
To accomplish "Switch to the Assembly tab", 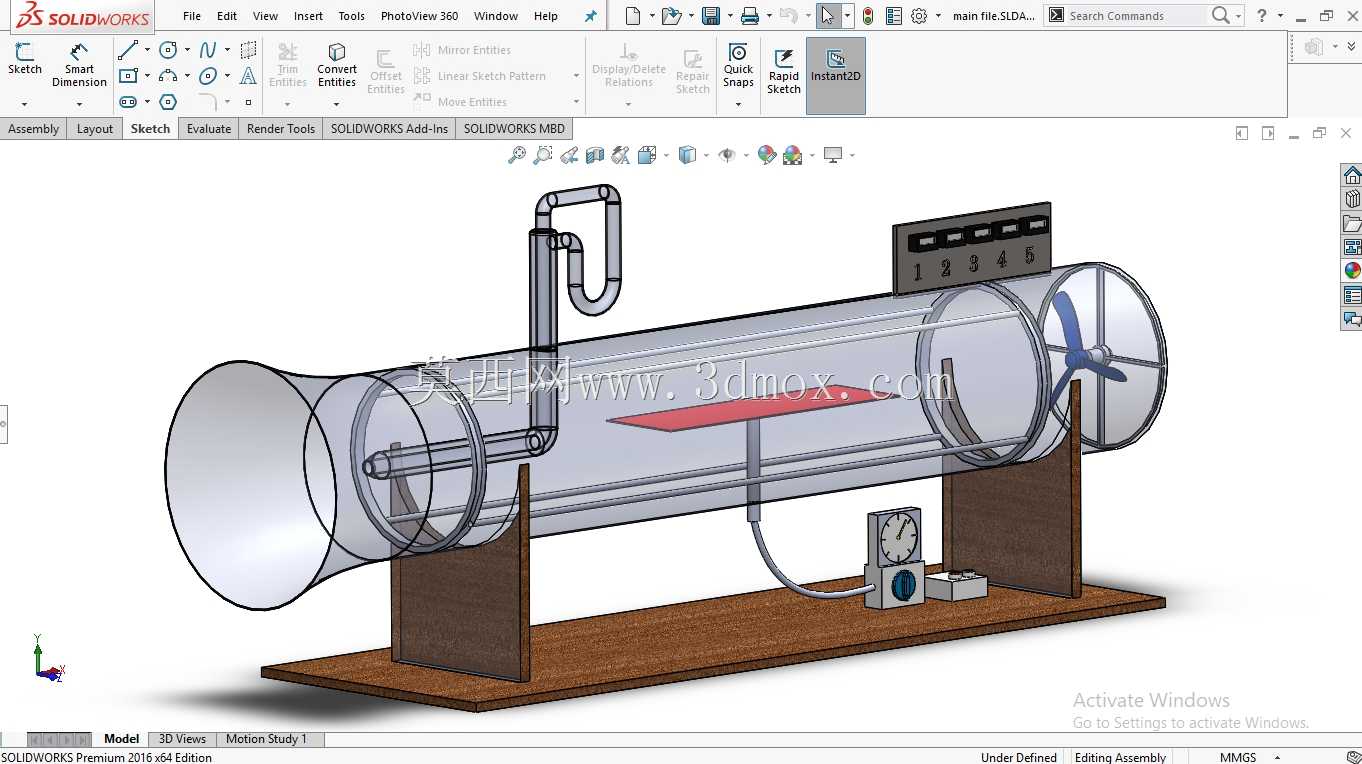I will click(x=34, y=128).
